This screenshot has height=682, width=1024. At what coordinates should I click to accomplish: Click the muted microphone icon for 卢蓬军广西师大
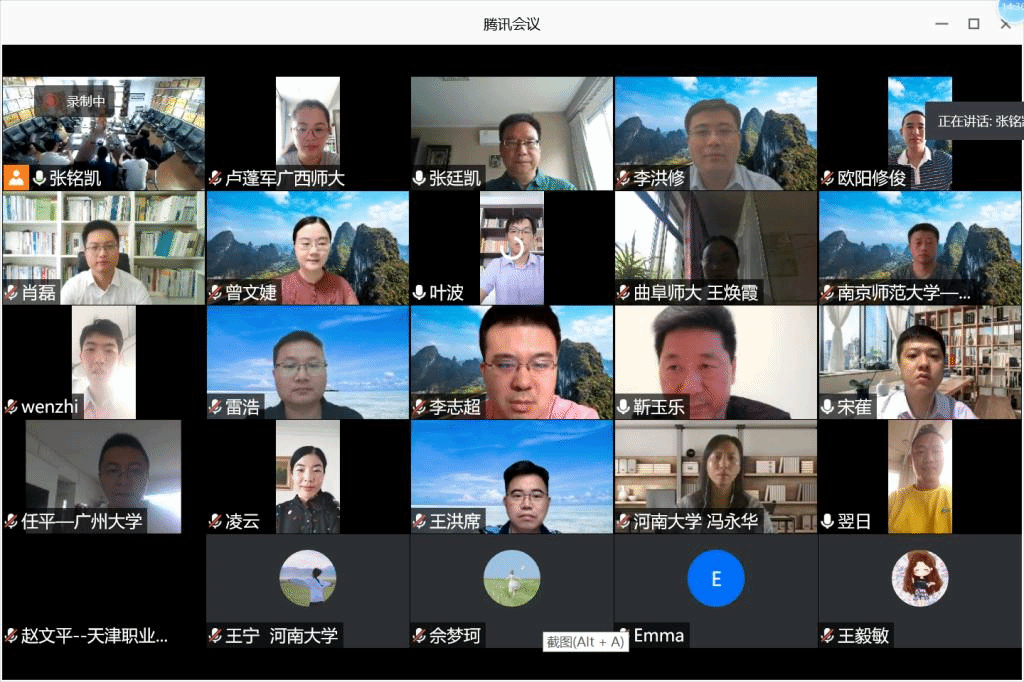(x=215, y=178)
